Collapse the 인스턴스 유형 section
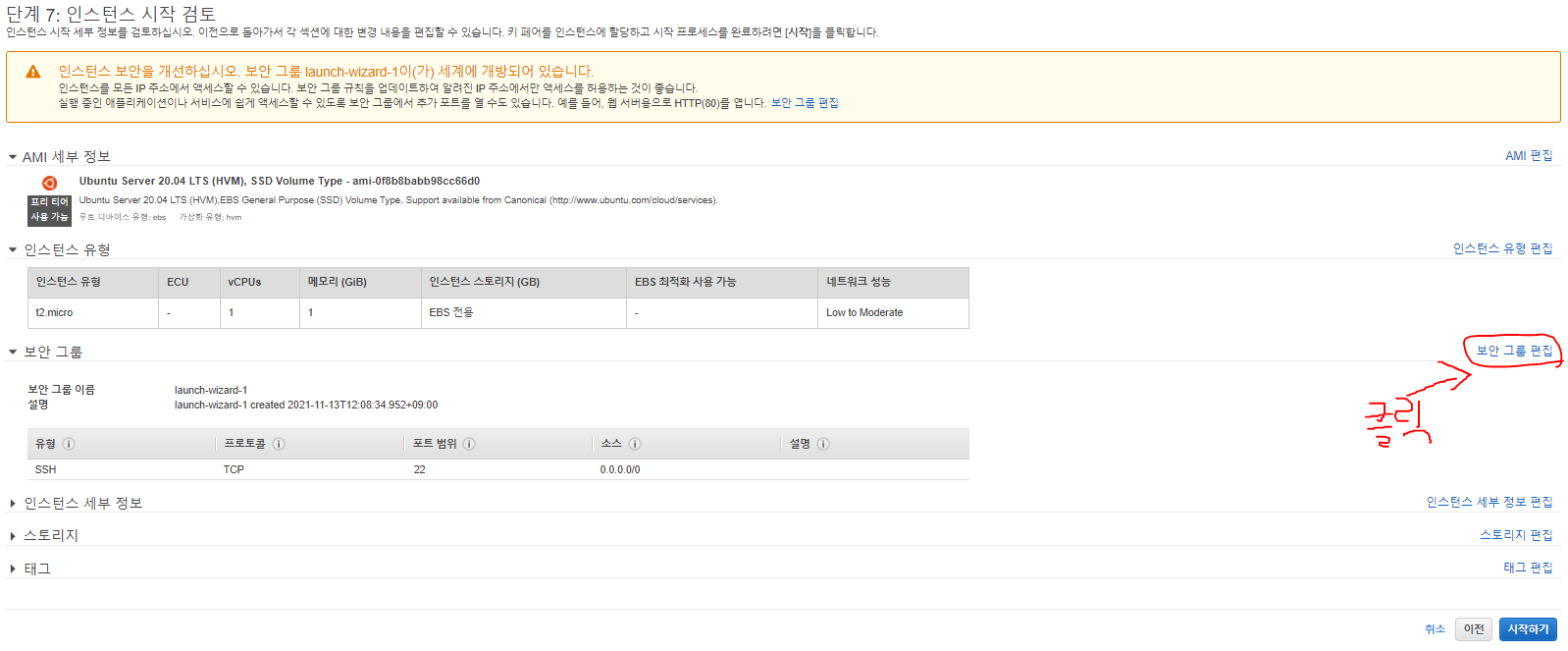The width and height of the screenshot is (1568, 651). (13, 250)
